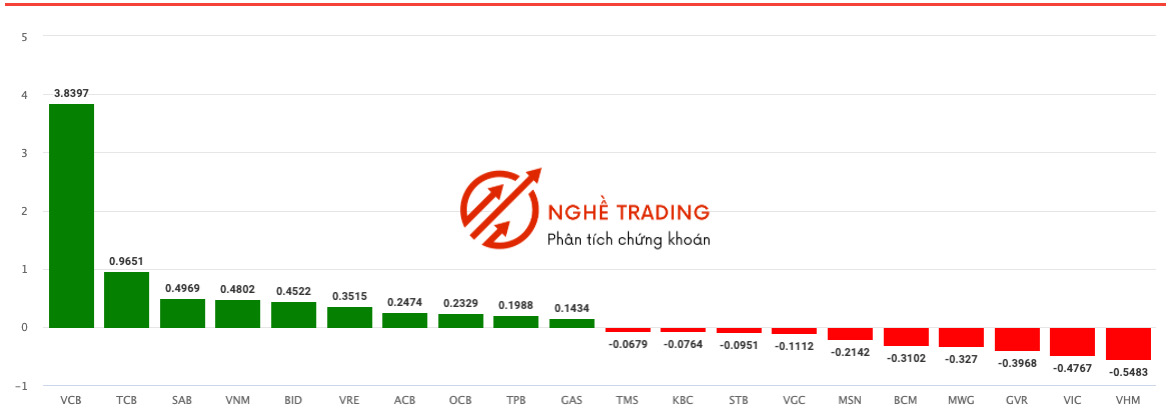The image size is (1173, 417).
Task: Select the green VRE bar
Action: [x=349, y=317]
